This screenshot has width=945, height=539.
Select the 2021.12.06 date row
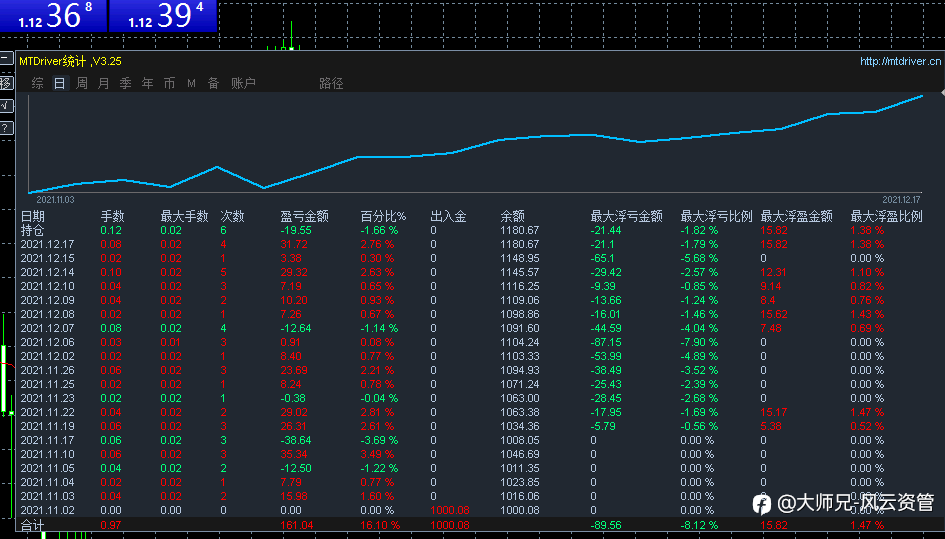click(x=48, y=342)
